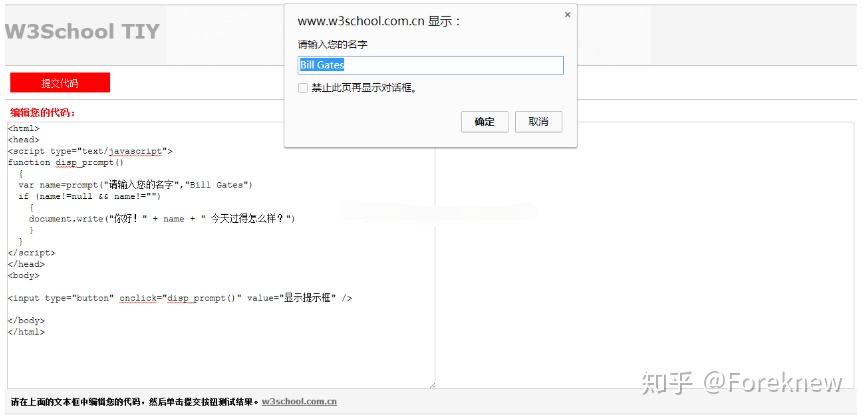The image size is (864, 417).
Task: Click the red 提交代码 button
Action: coord(60,83)
